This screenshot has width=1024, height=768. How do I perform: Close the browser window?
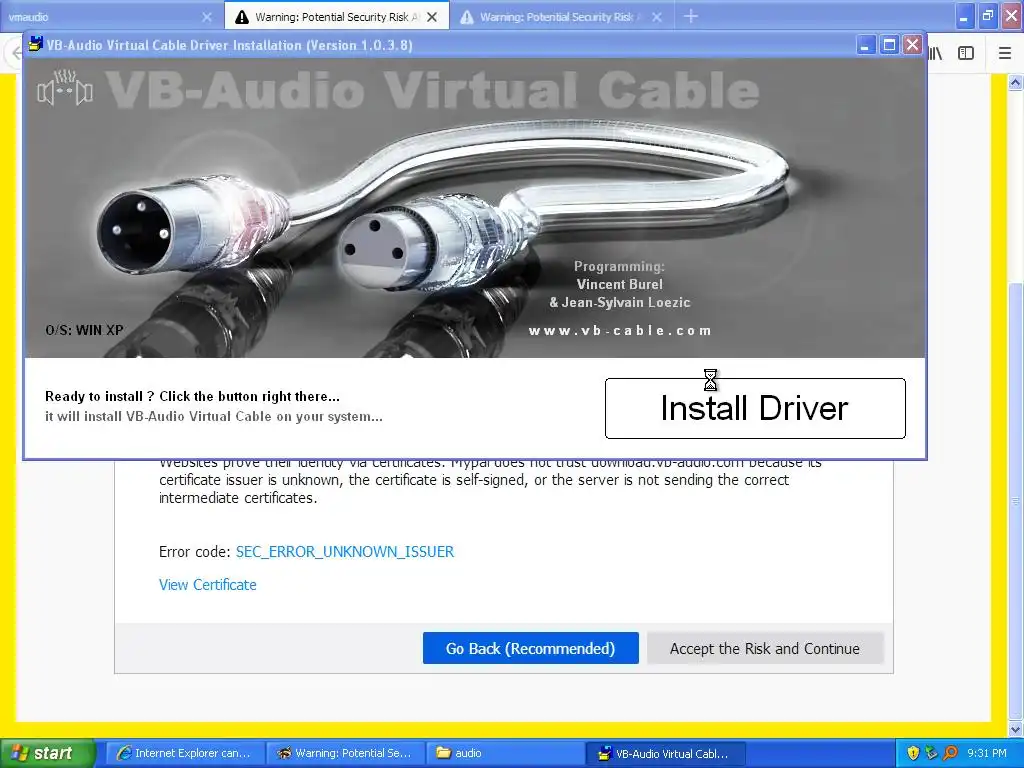click(x=1012, y=16)
